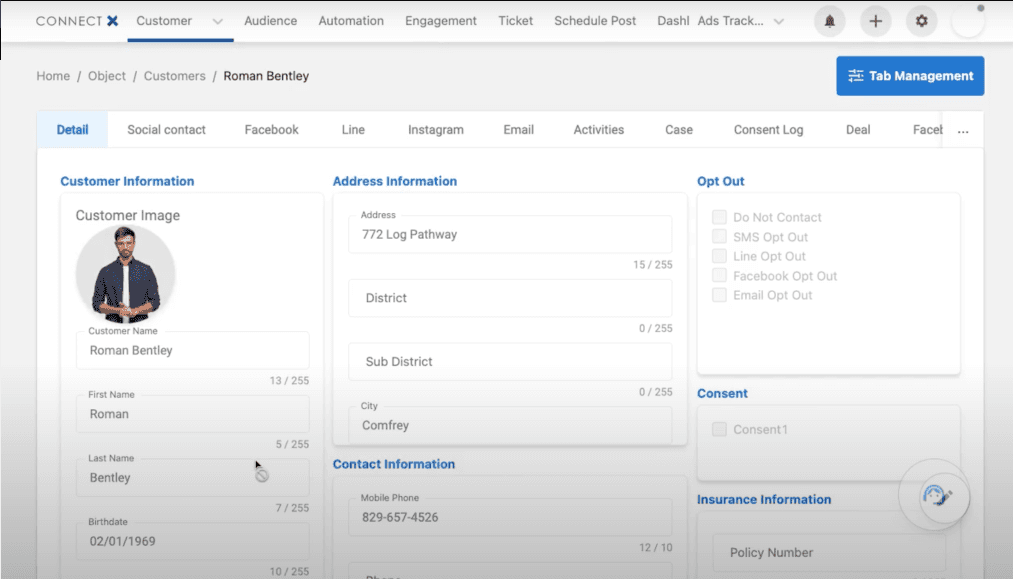Click the customer profile image
1013x579 pixels.
pos(125,274)
